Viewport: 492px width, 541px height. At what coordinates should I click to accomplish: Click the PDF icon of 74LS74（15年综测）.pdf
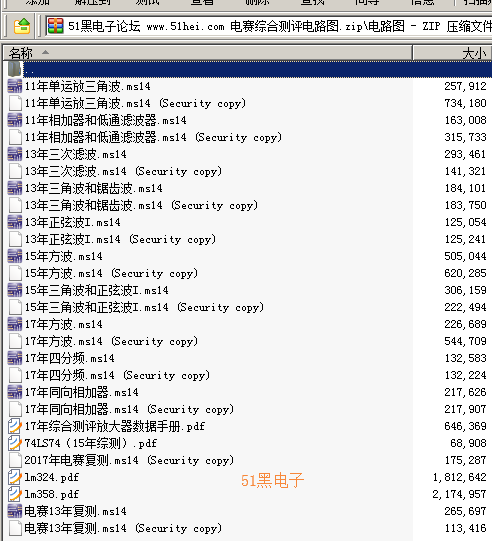15,443
